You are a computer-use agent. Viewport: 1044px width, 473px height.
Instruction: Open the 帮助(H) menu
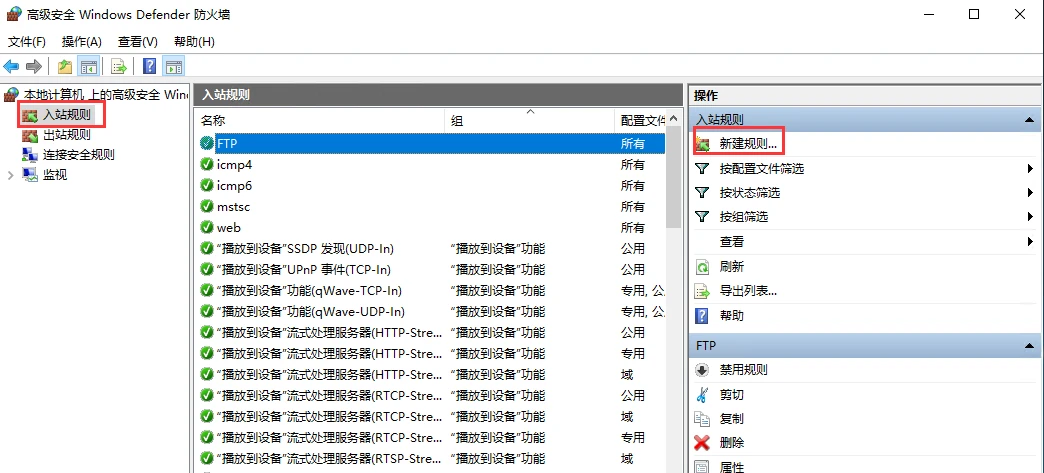click(x=194, y=41)
